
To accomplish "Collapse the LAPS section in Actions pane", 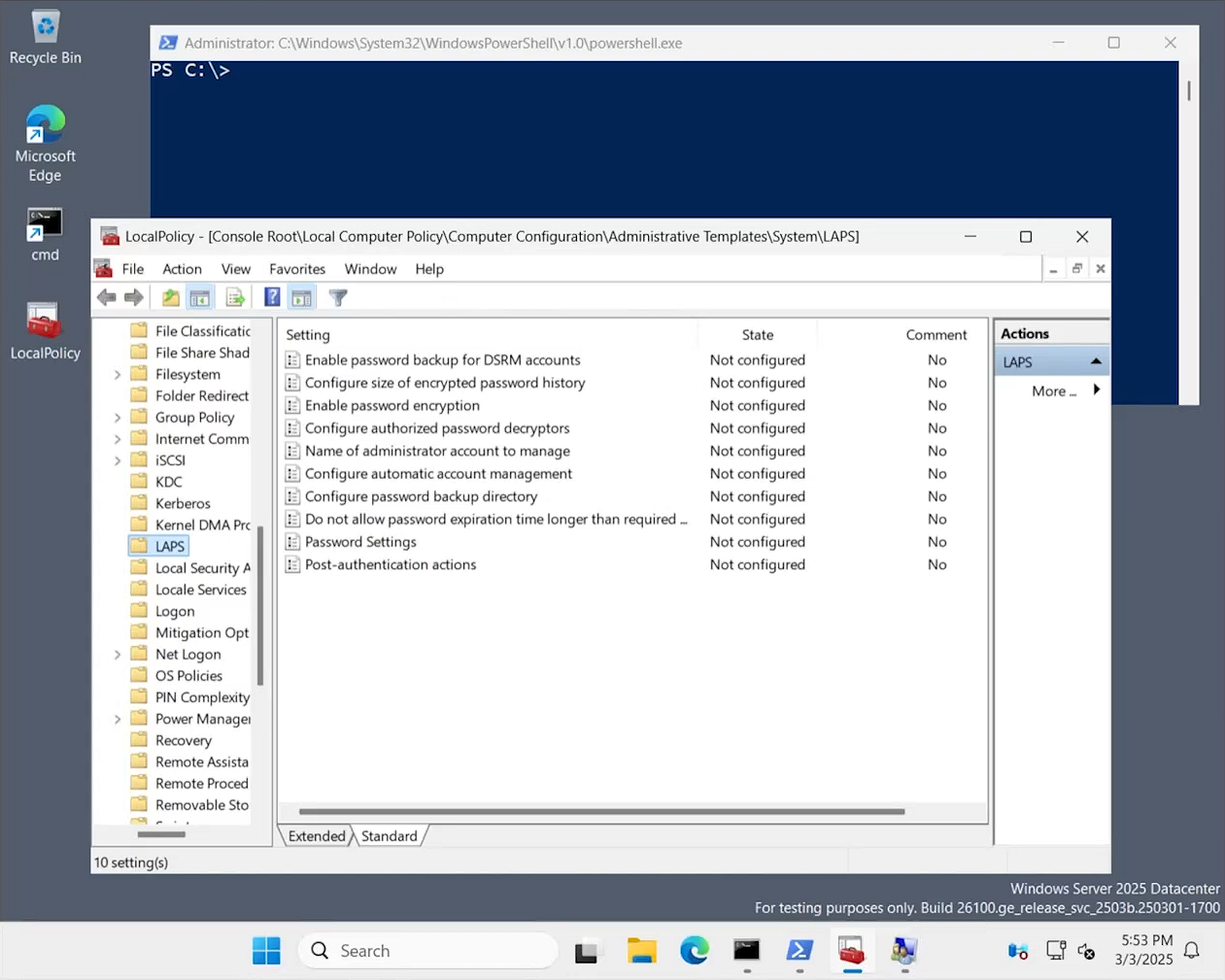I will 1096,361.
